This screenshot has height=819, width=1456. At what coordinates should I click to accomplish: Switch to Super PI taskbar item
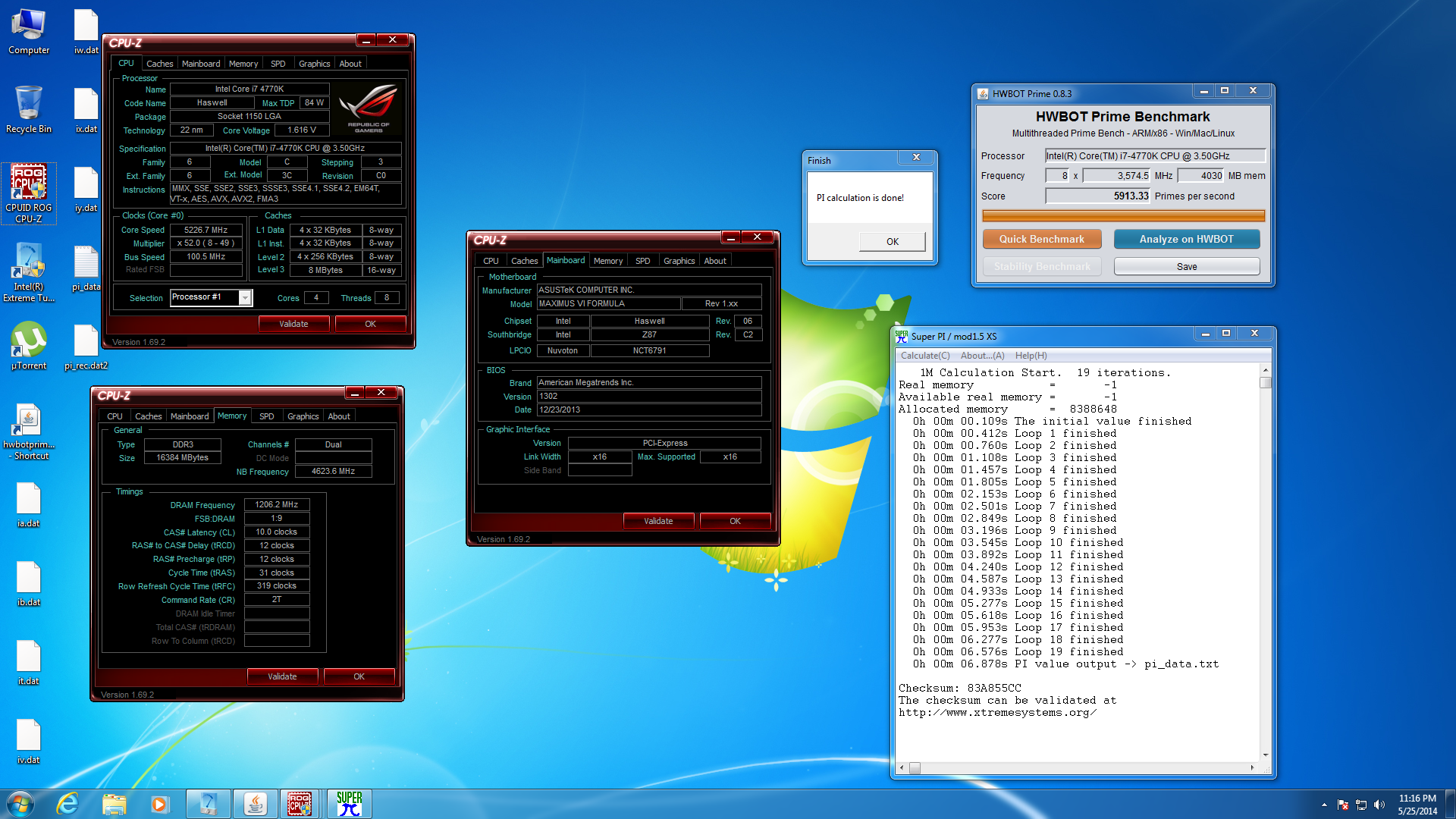pyautogui.click(x=349, y=804)
